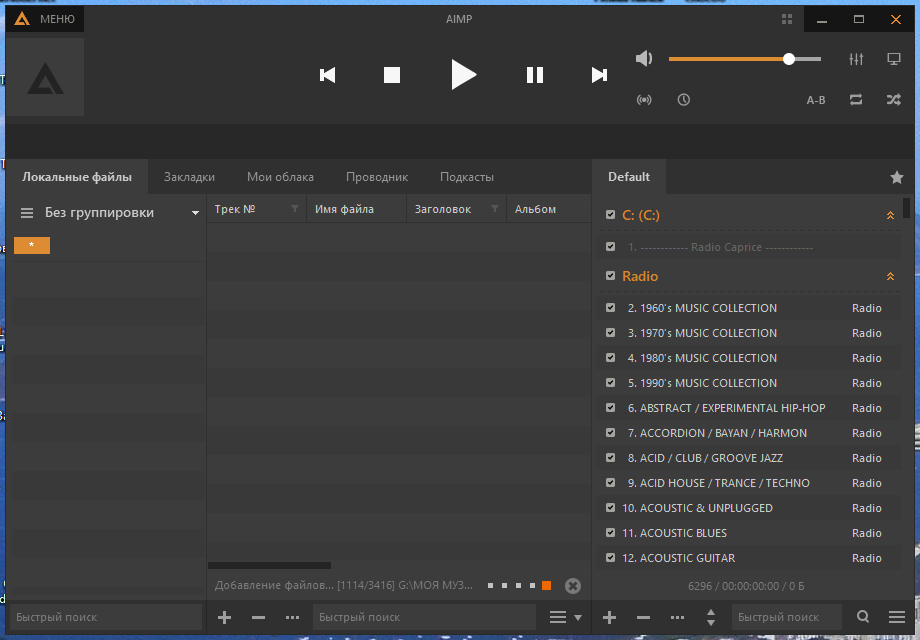The image size is (920, 640).
Task: Cancel the file adding operation
Action: click(x=572, y=586)
